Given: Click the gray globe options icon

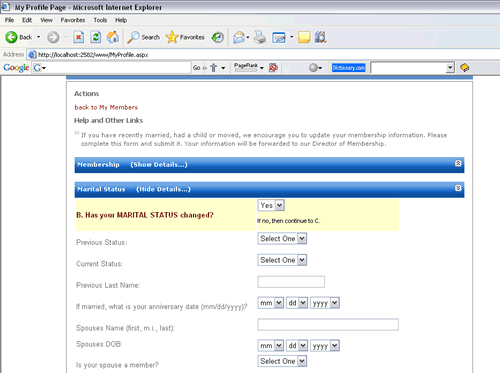Looking at the screenshot, I should pos(313,68).
